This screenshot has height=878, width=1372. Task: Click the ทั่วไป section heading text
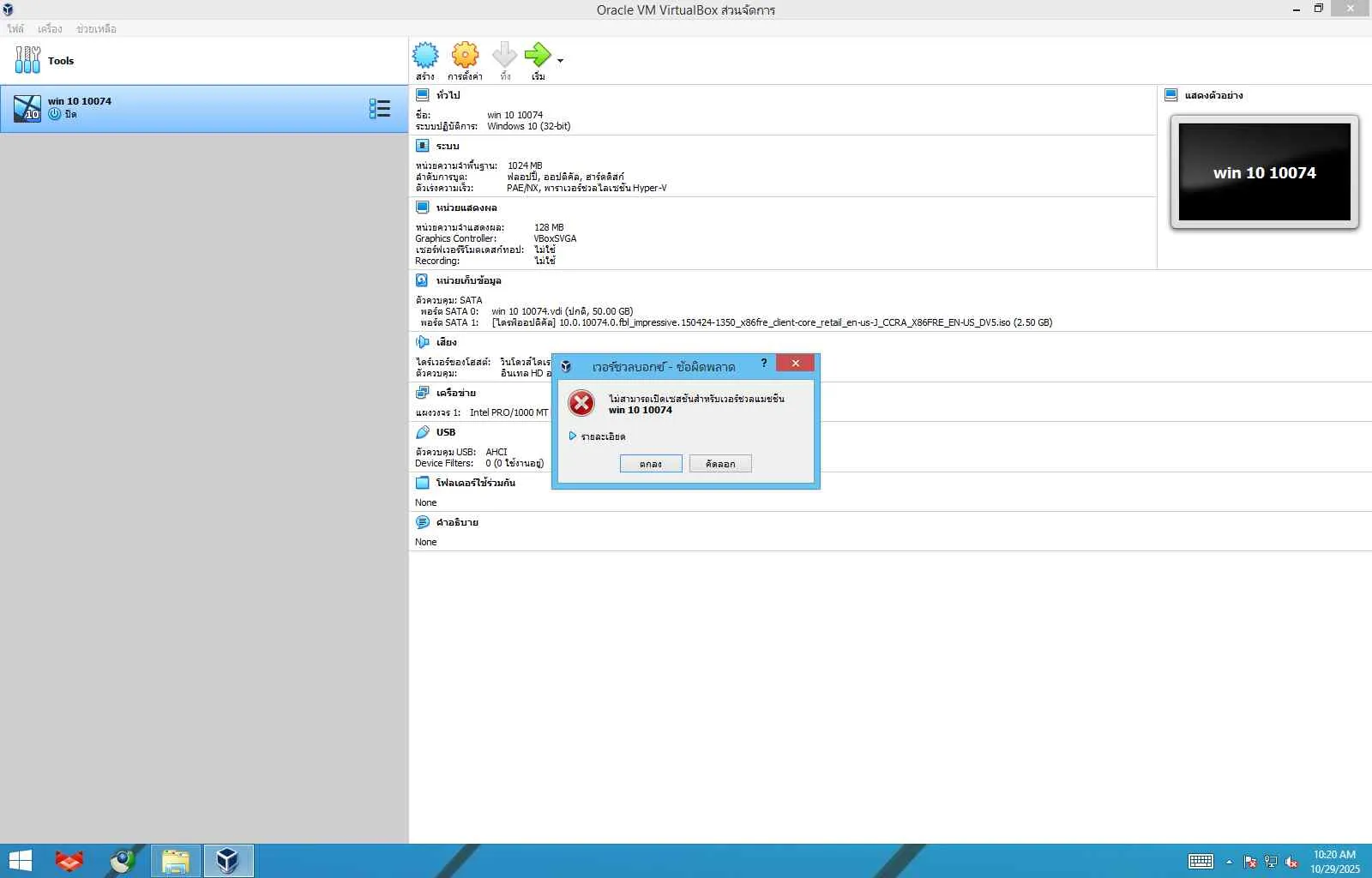click(x=448, y=95)
